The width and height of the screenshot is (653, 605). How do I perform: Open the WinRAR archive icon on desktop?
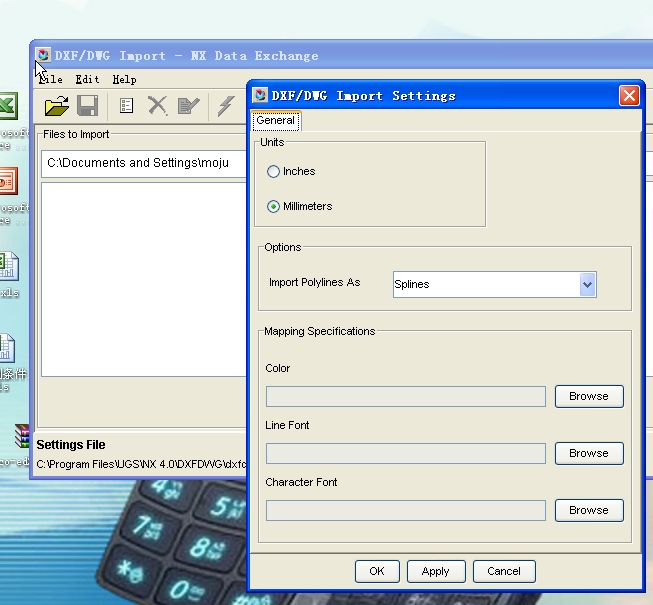(x=22, y=436)
